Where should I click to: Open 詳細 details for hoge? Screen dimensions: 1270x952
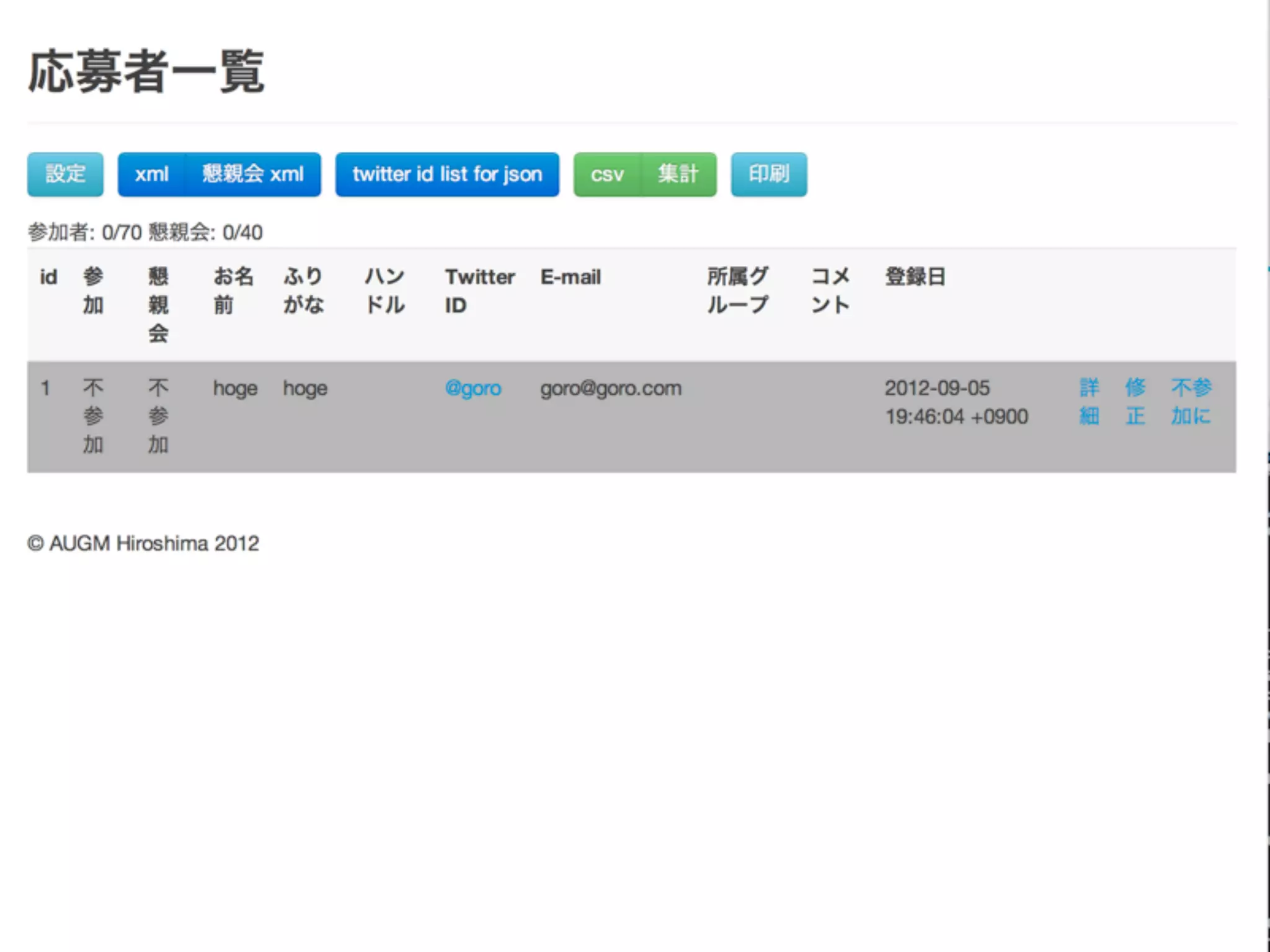1089,402
